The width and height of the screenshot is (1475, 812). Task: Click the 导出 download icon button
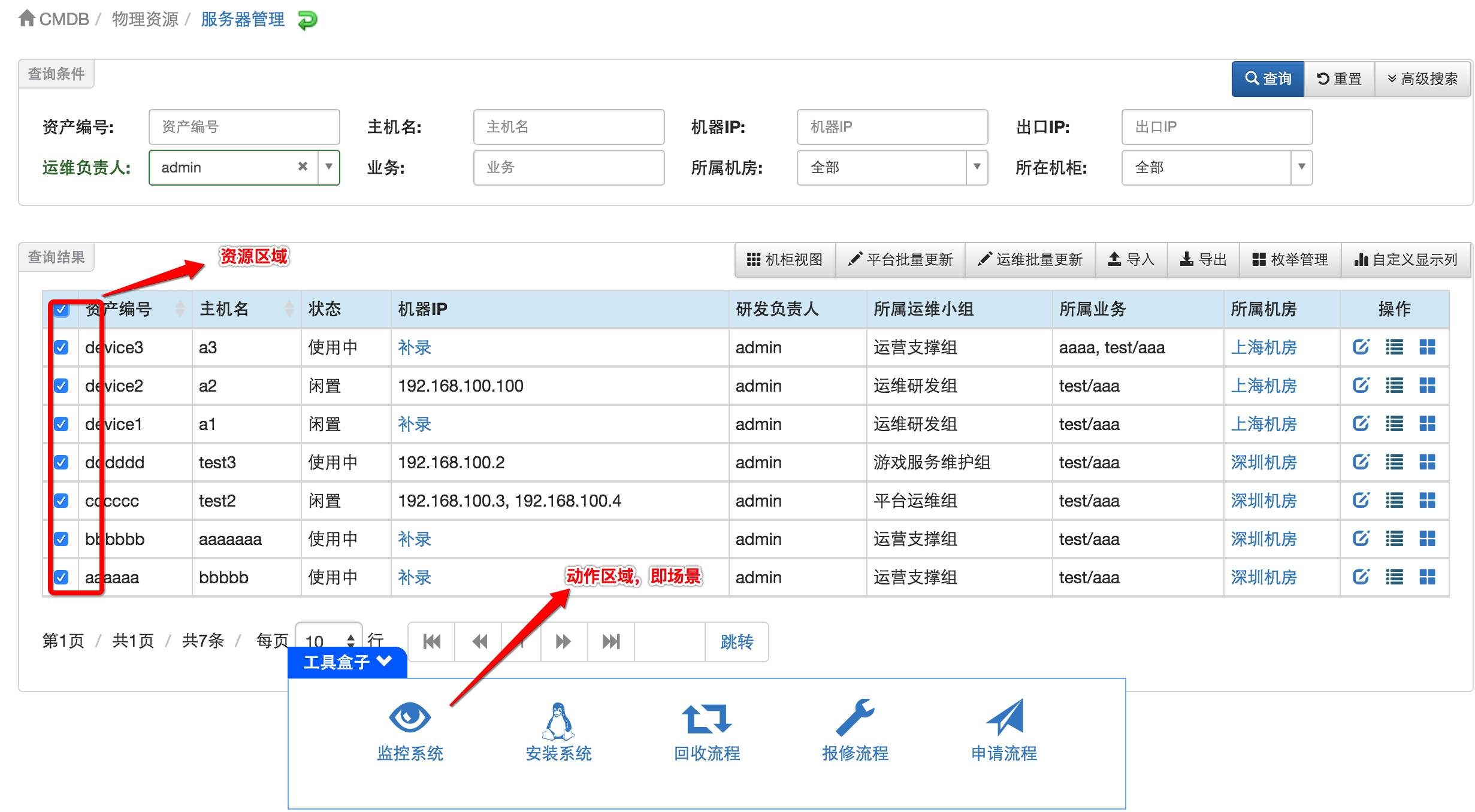1203,259
